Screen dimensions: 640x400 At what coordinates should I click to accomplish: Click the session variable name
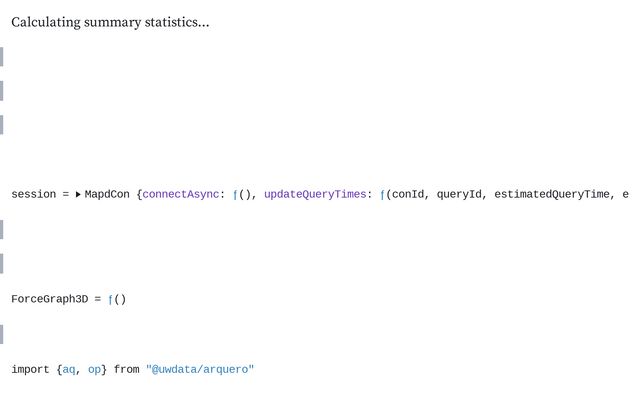tap(33, 194)
